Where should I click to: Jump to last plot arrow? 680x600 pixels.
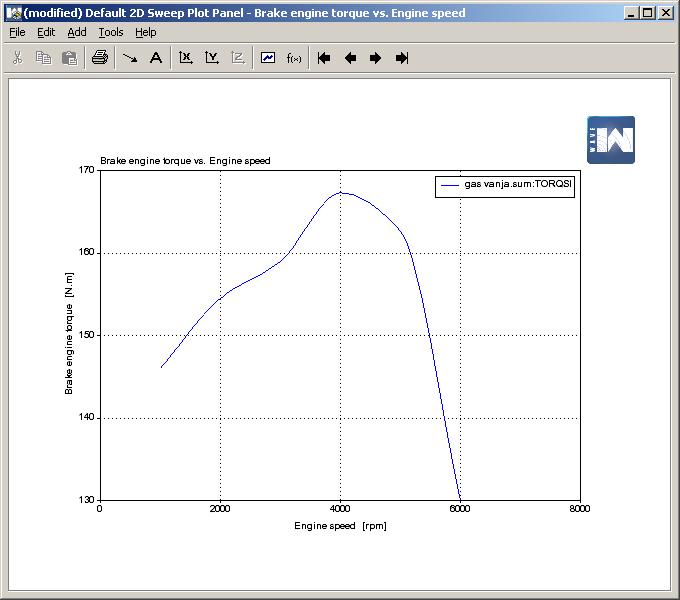click(402, 58)
